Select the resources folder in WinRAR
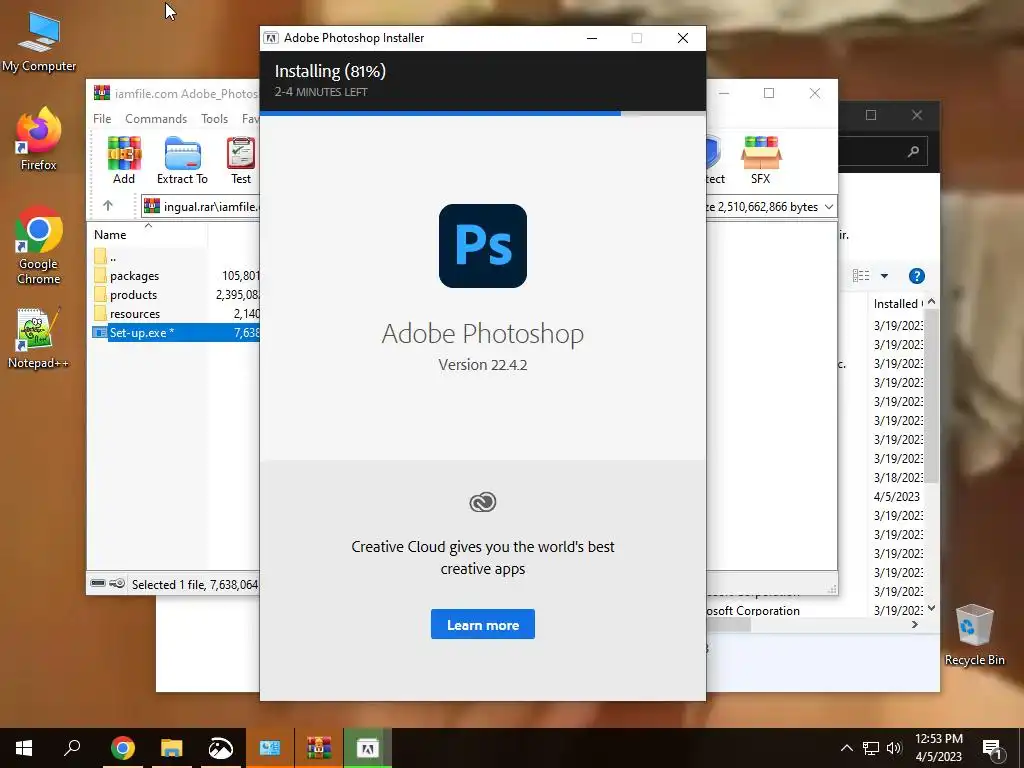This screenshot has height=768, width=1024. point(135,313)
